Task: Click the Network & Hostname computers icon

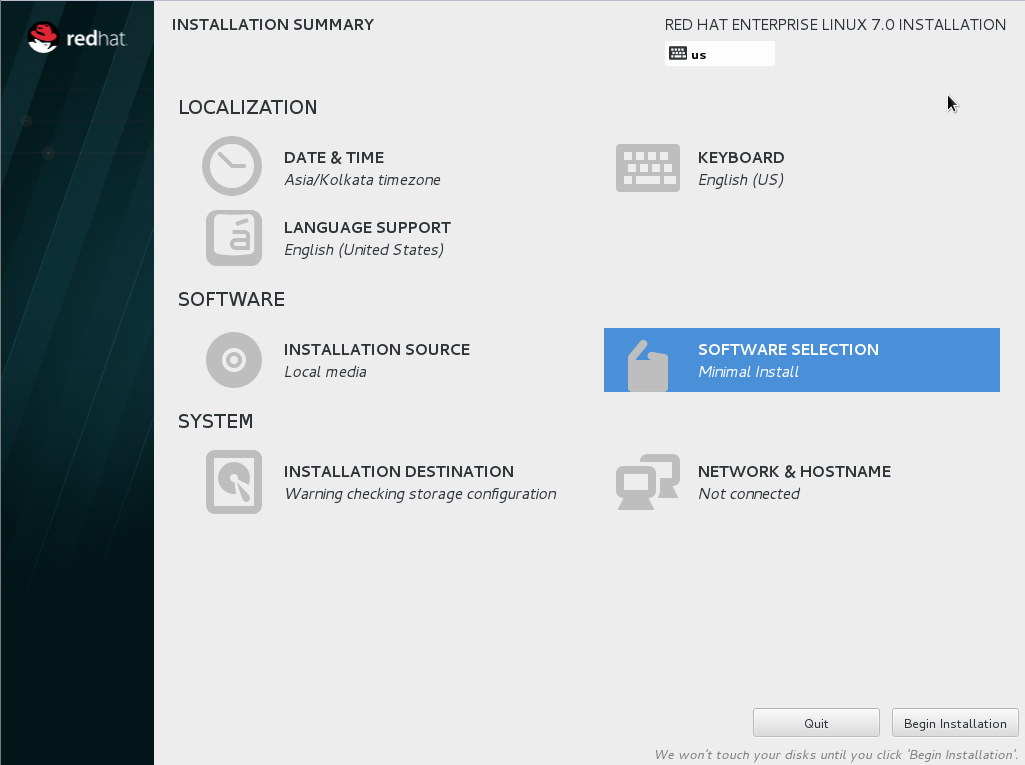Action: coord(648,482)
